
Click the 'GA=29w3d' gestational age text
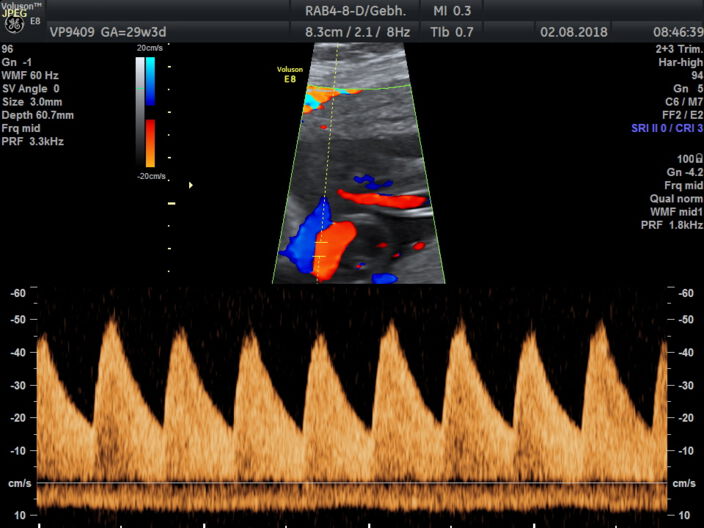pos(134,32)
